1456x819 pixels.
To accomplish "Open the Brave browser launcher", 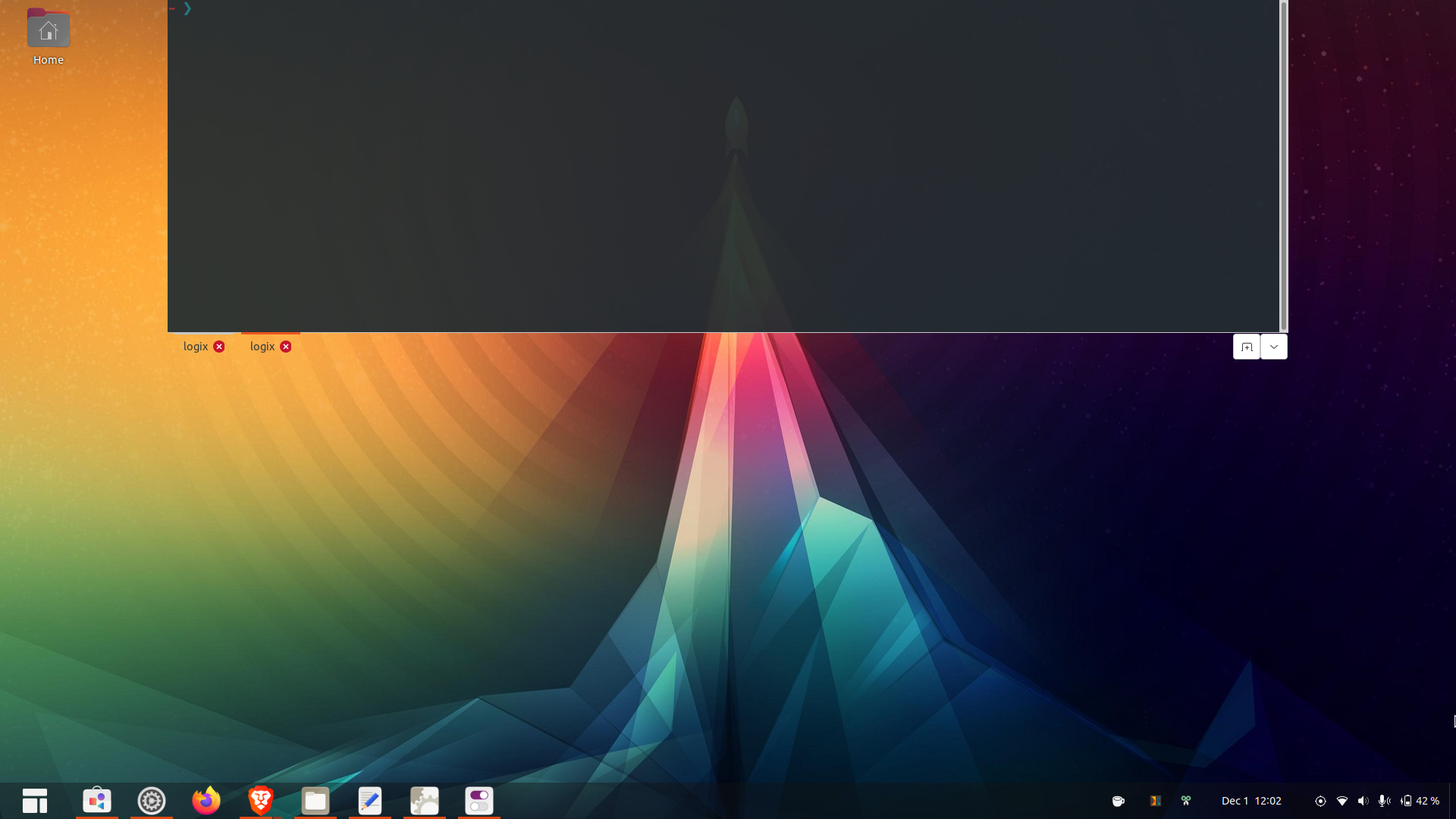I will coord(261,801).
